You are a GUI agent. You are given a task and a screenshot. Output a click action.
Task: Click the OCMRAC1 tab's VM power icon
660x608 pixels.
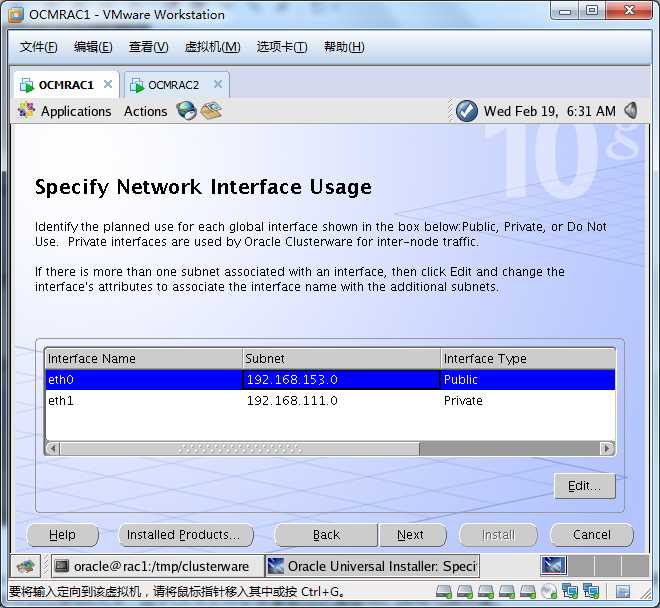[27, 85]
